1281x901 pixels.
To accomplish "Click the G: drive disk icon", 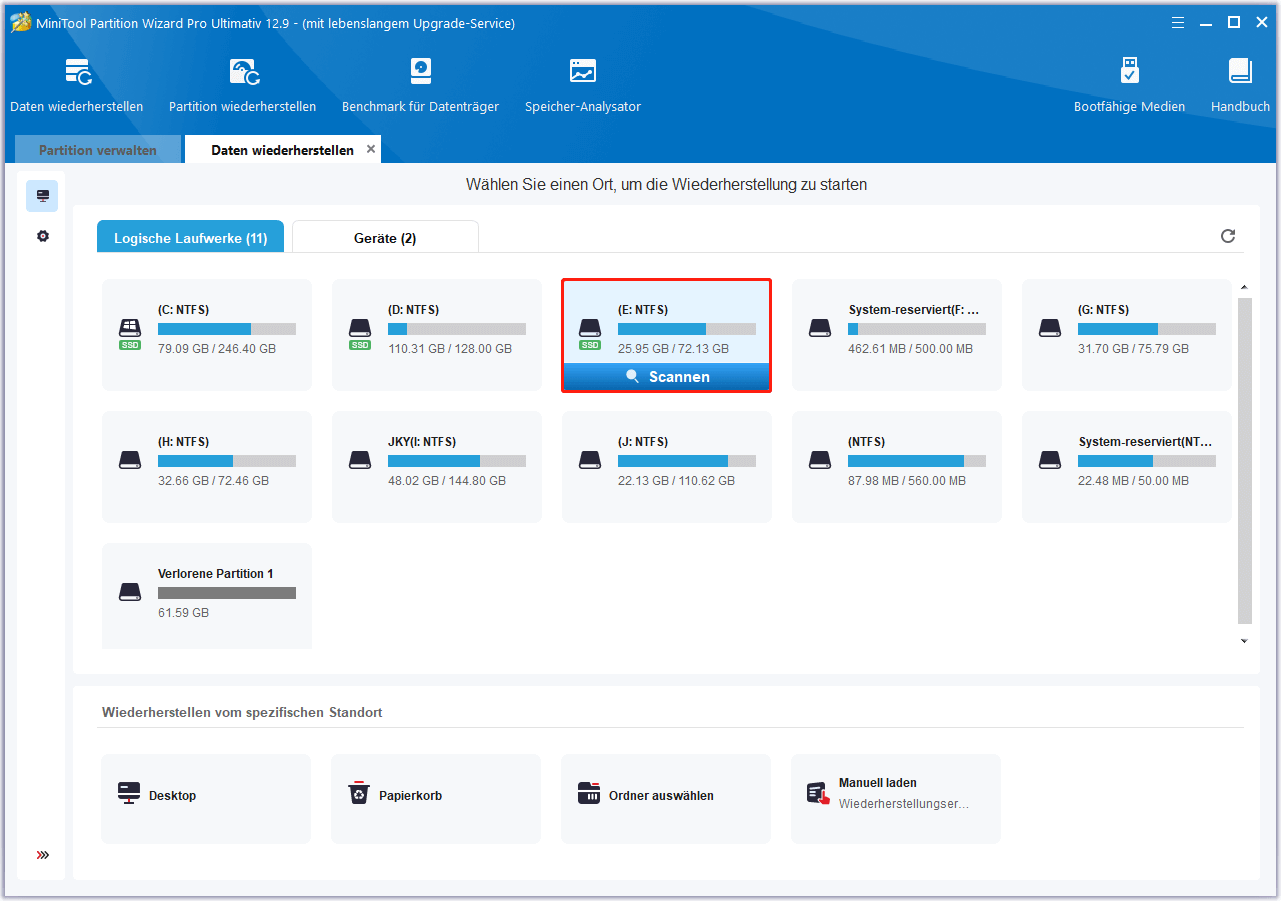I will (1050, 328).
